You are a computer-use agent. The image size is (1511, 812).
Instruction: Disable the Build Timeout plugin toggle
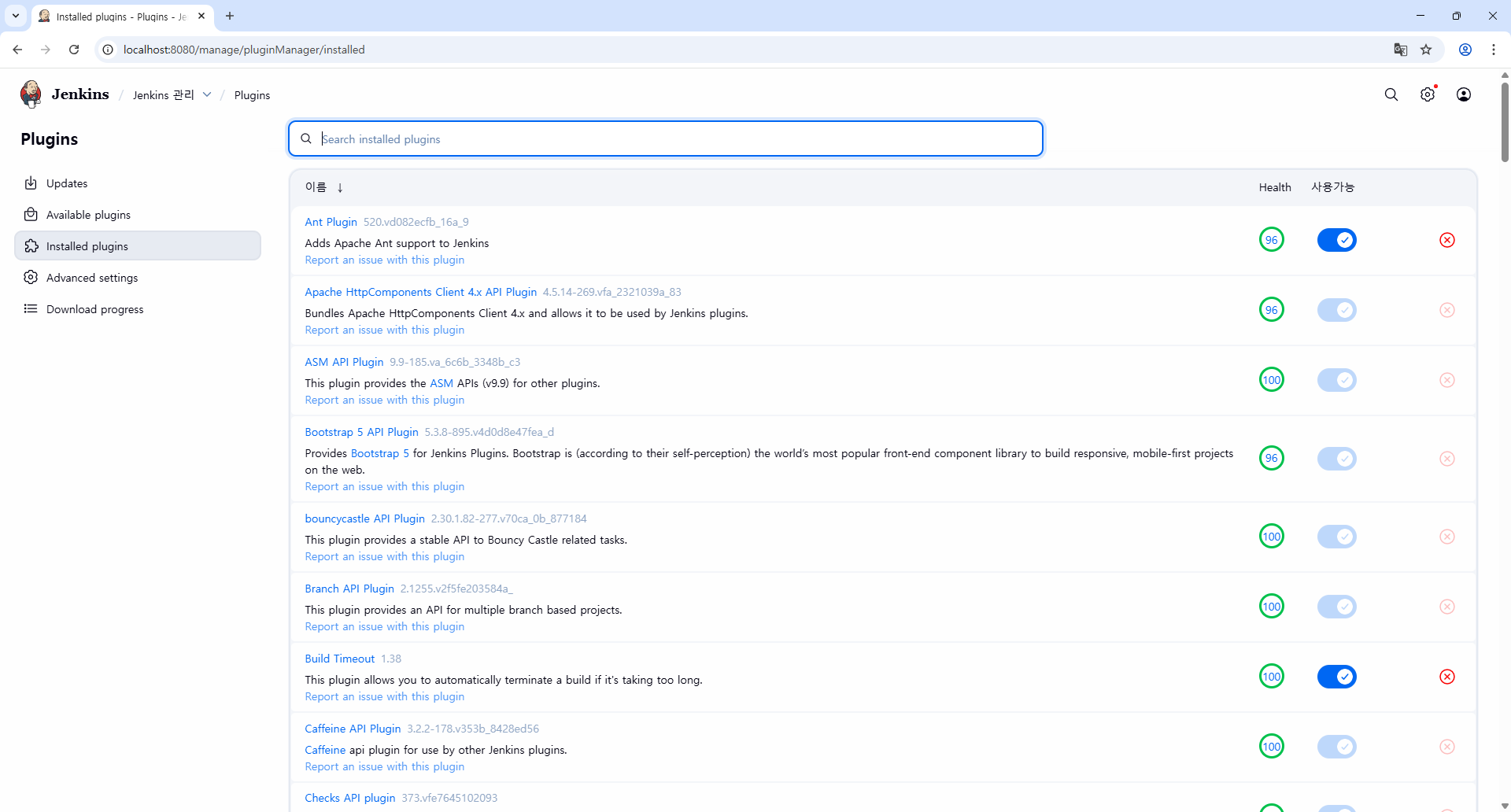click(1337, 677)
